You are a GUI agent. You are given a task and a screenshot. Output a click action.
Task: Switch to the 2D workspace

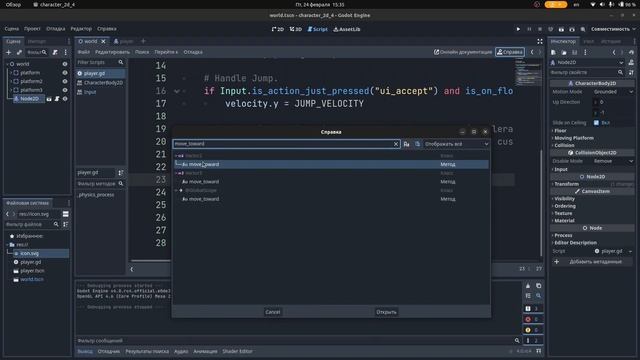click(278, 29)
